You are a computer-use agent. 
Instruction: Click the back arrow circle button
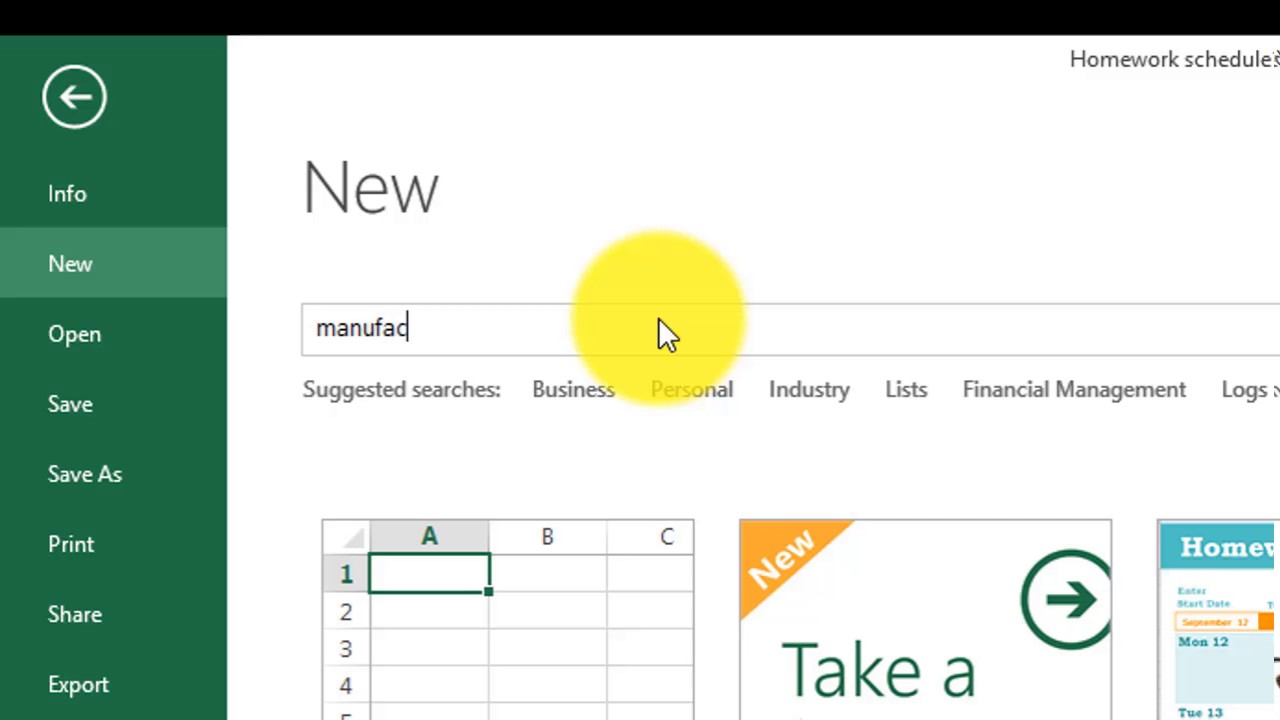click(x=74, y=97)
